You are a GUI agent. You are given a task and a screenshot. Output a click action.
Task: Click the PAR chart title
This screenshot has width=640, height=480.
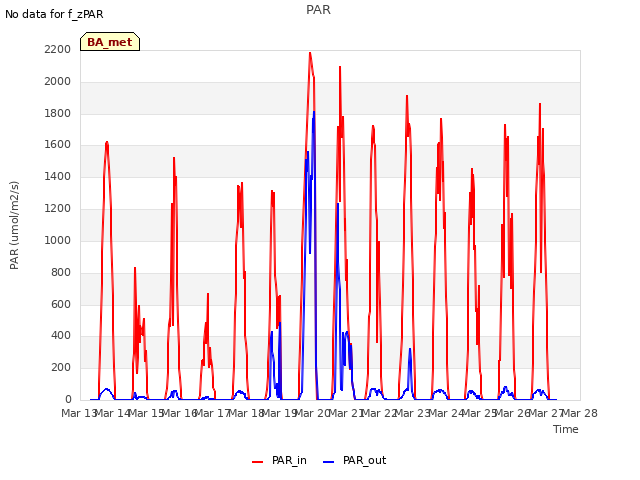[318, 10]
